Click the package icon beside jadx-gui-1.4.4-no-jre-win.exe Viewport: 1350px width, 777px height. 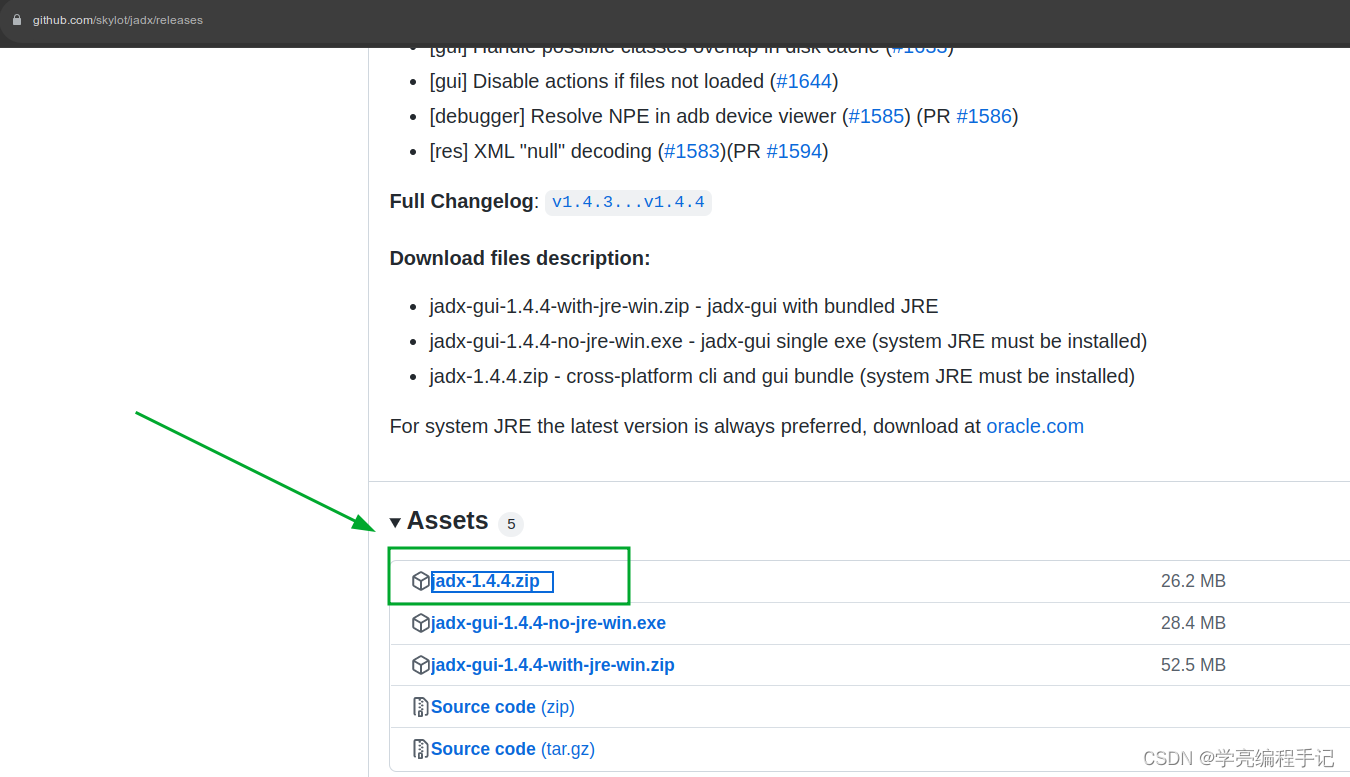[x=421, y=622]
